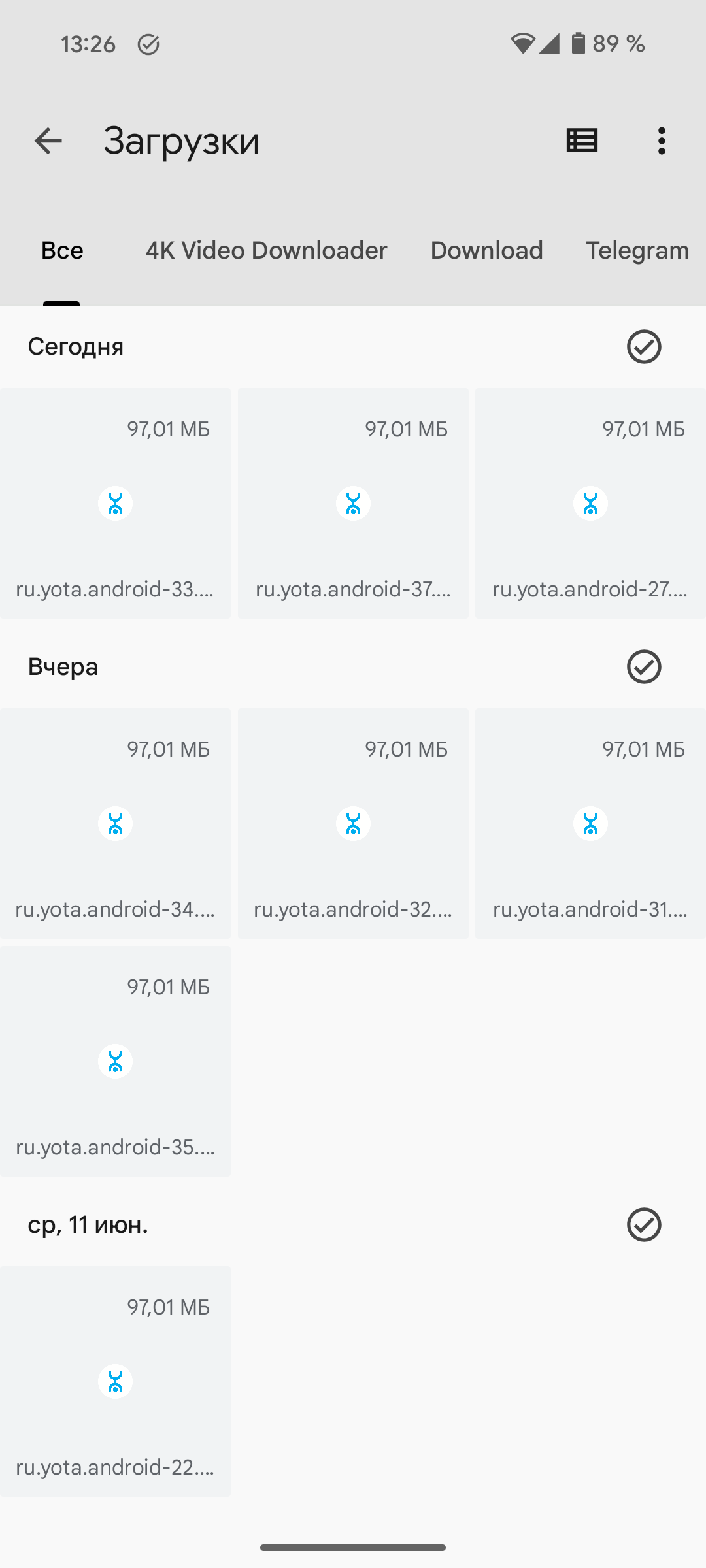Open ru.yota.android-33 file icon
This screenshot has width=706, height=1568.
click(x=116, y=504)
